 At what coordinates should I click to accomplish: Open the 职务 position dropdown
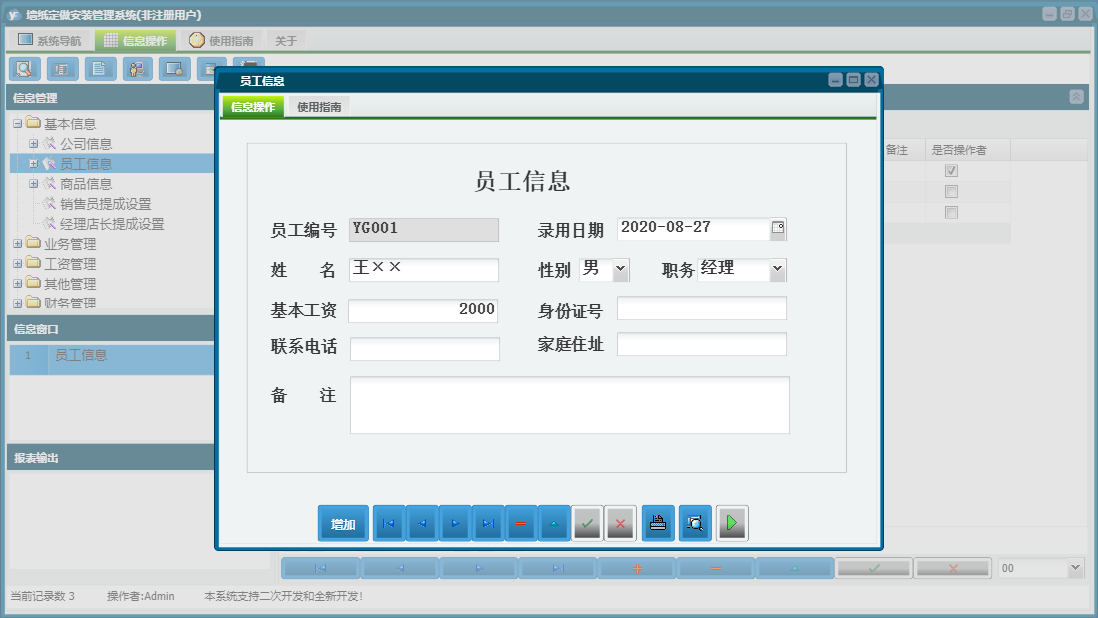tap(777, 270)
